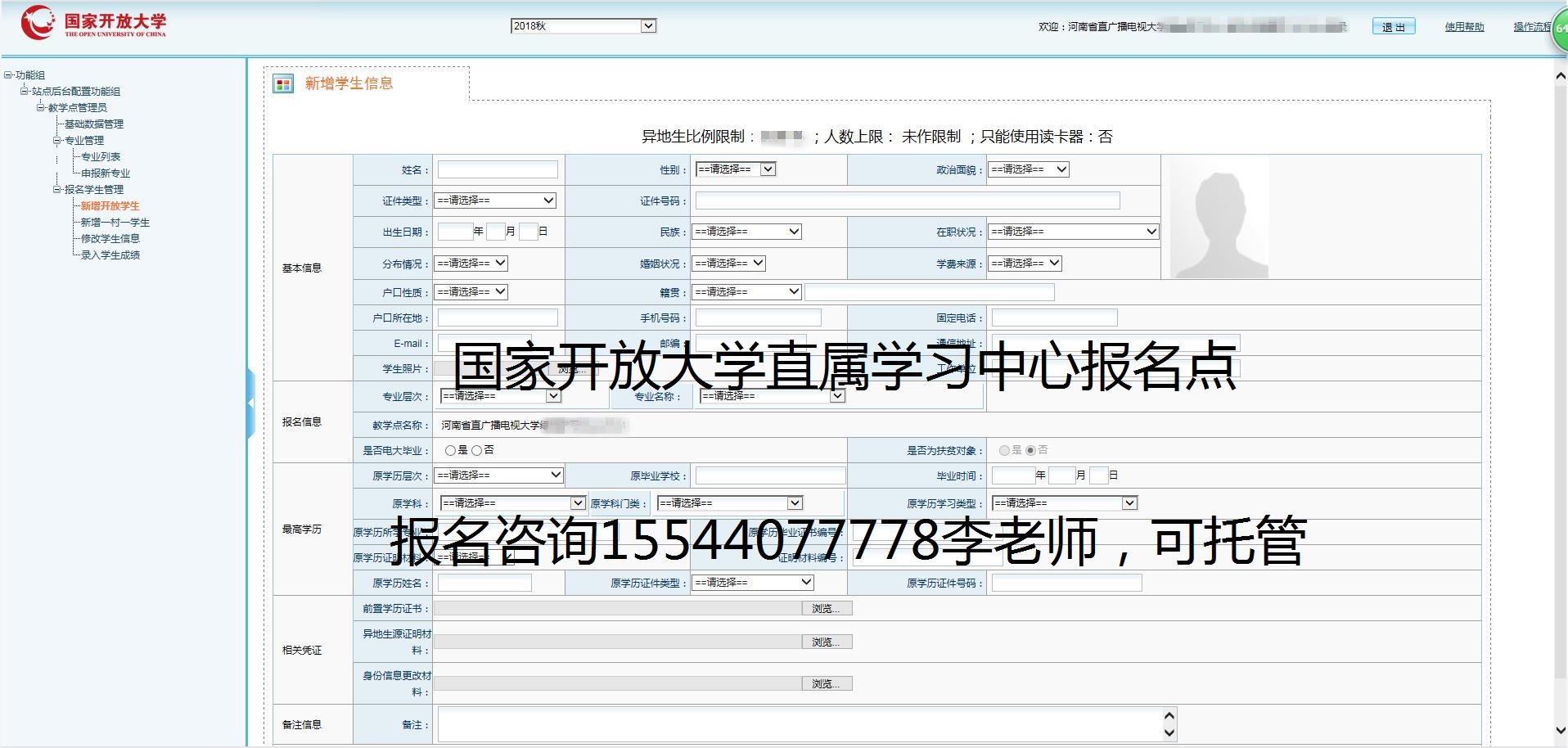The image size is (1568, 748).
Task: Select 否 for 是否电大毕业
Action: click(x=476, y=450)
